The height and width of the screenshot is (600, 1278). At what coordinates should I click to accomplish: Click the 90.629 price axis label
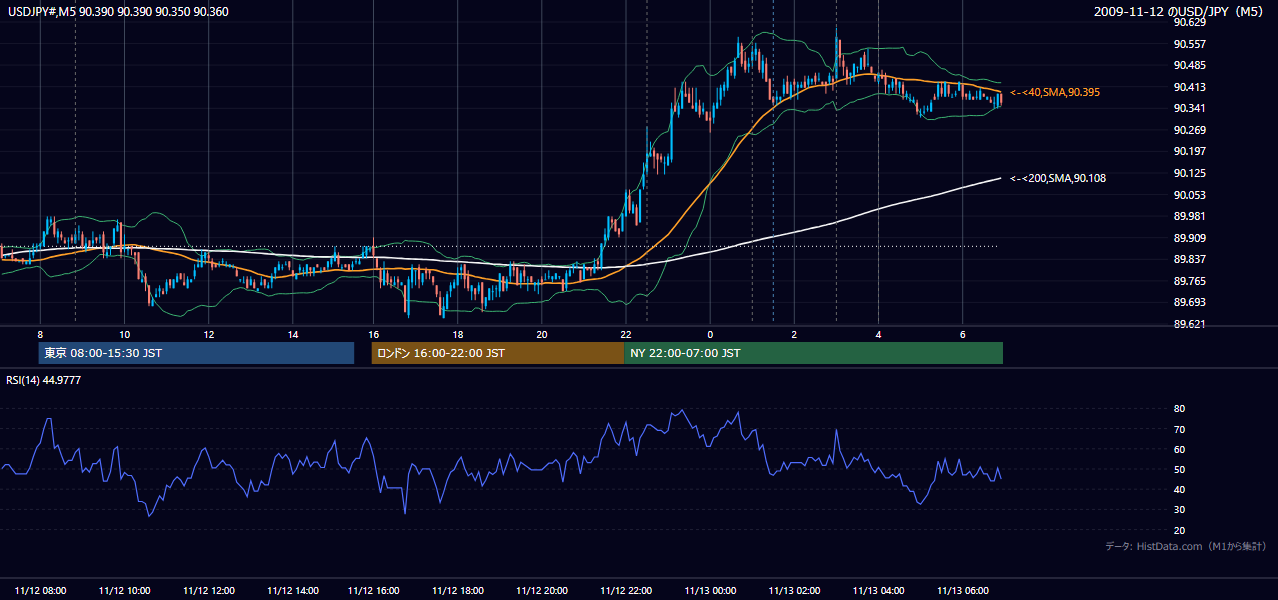(x=1189, y=22)
